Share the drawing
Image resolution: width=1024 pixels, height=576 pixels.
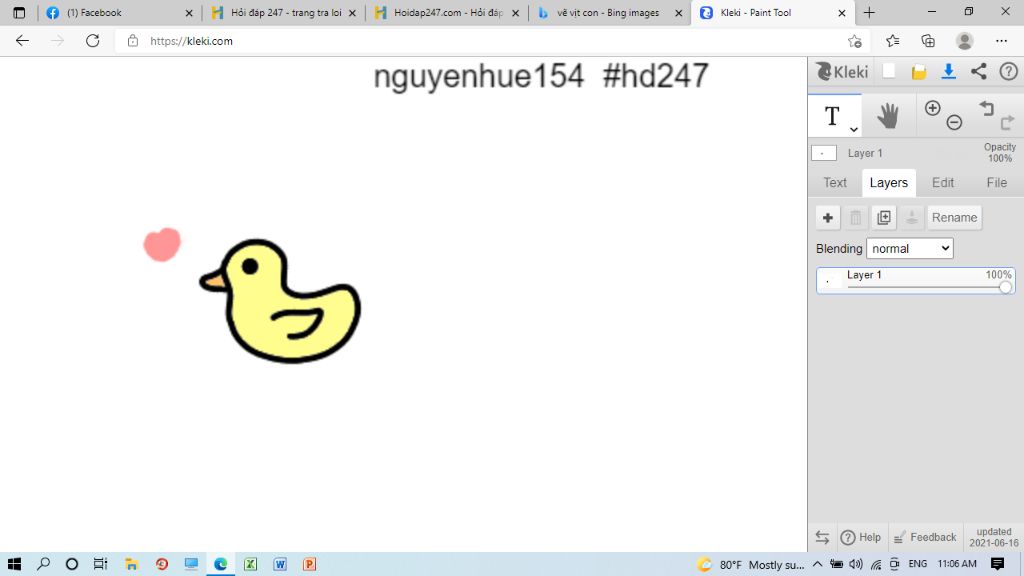[x=978, y=71]
